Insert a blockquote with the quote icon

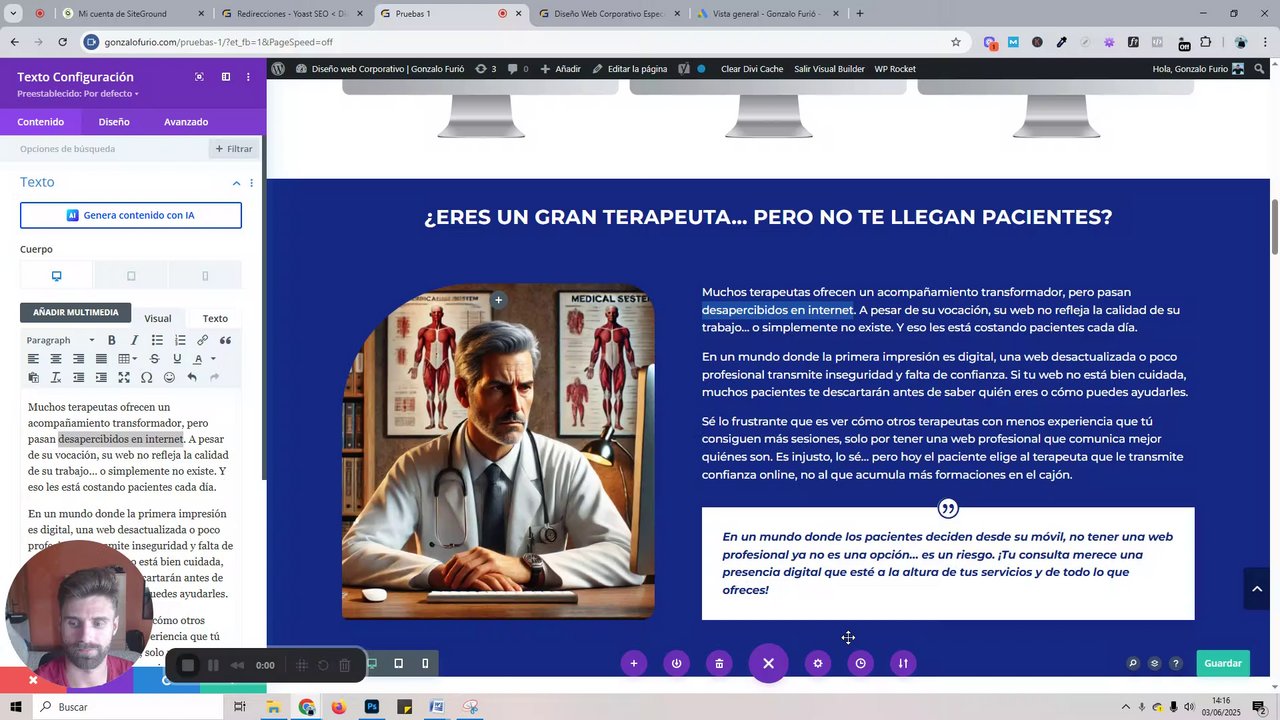point(225,340)
